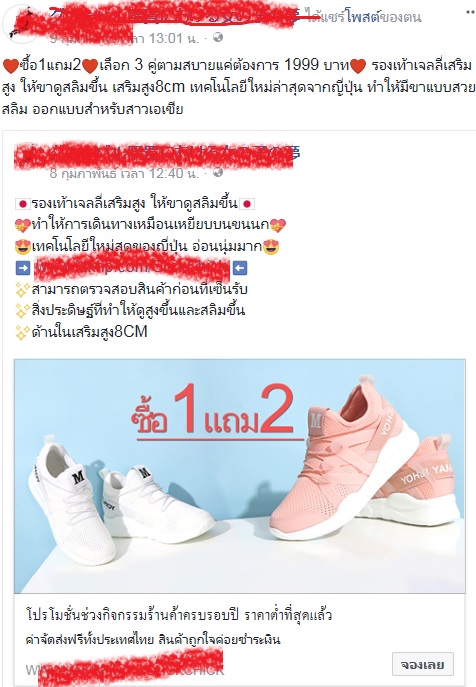476x687 pixels.
Task: Open the sneaker promotion image
Action: tap(240, 476)
